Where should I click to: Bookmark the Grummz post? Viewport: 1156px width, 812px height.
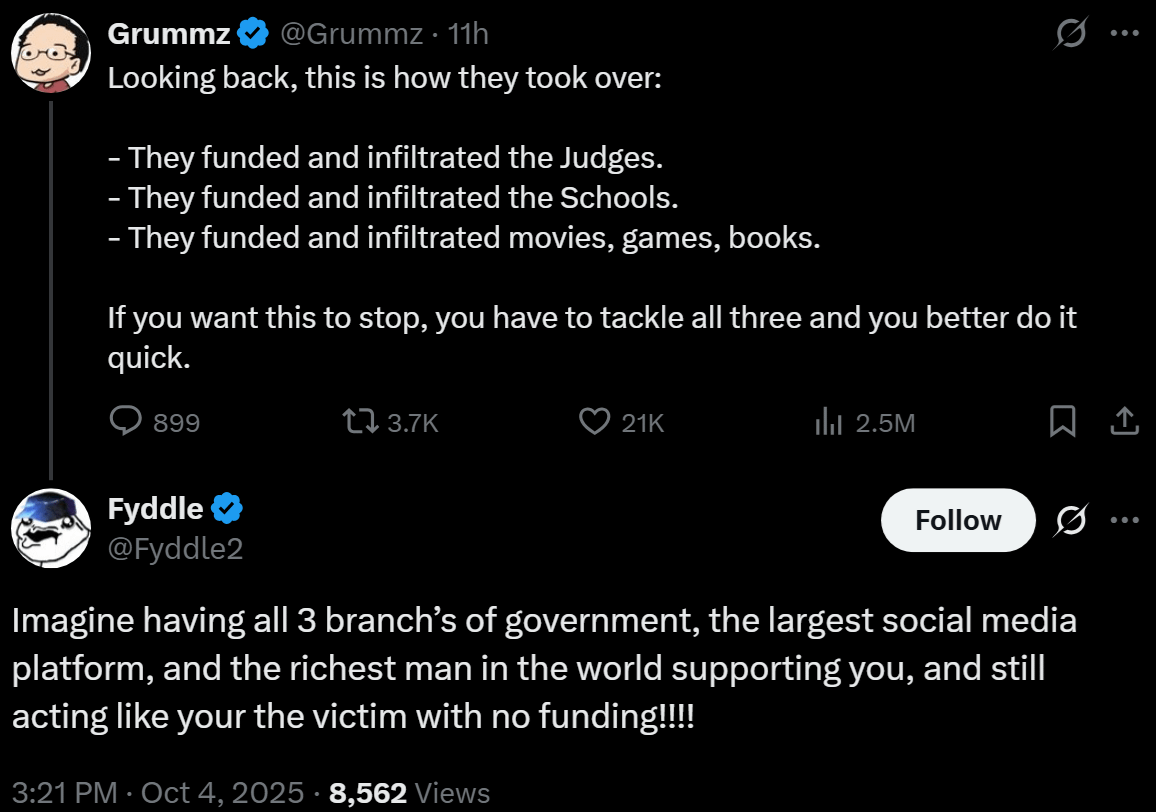point(1062,422)
